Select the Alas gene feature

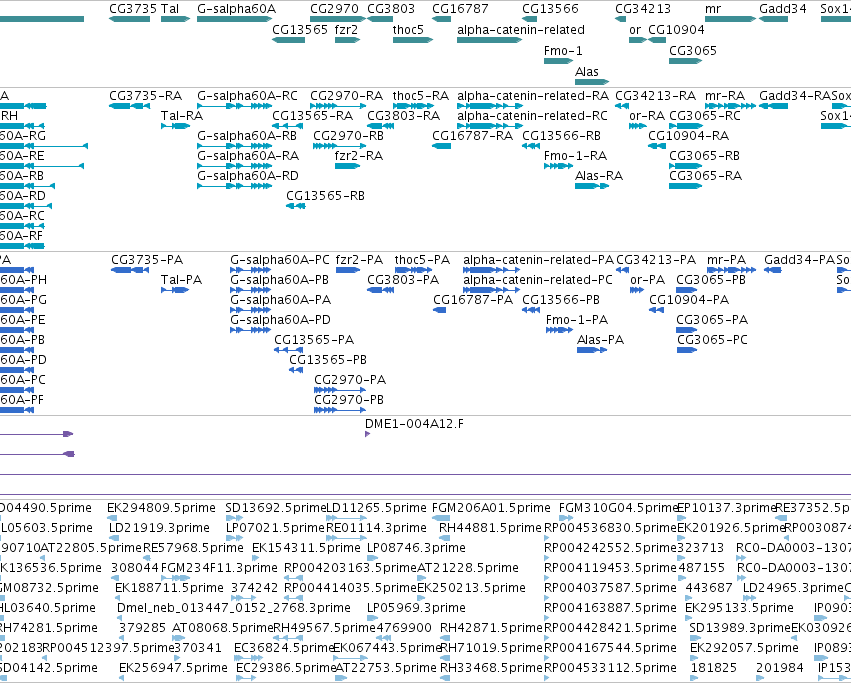(x=592, y=82)
